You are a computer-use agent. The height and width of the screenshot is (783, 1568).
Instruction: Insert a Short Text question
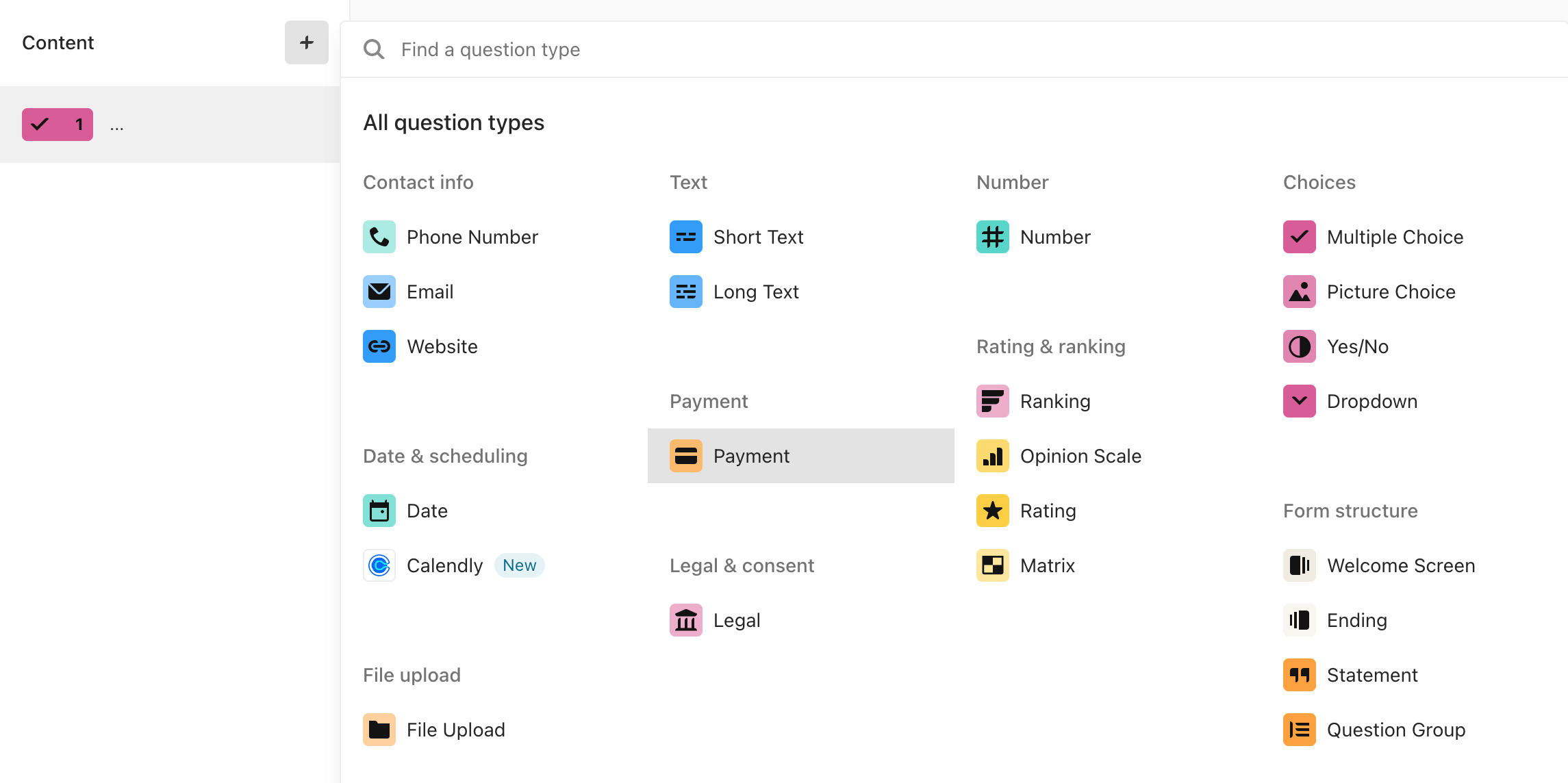tap(801, 237)
